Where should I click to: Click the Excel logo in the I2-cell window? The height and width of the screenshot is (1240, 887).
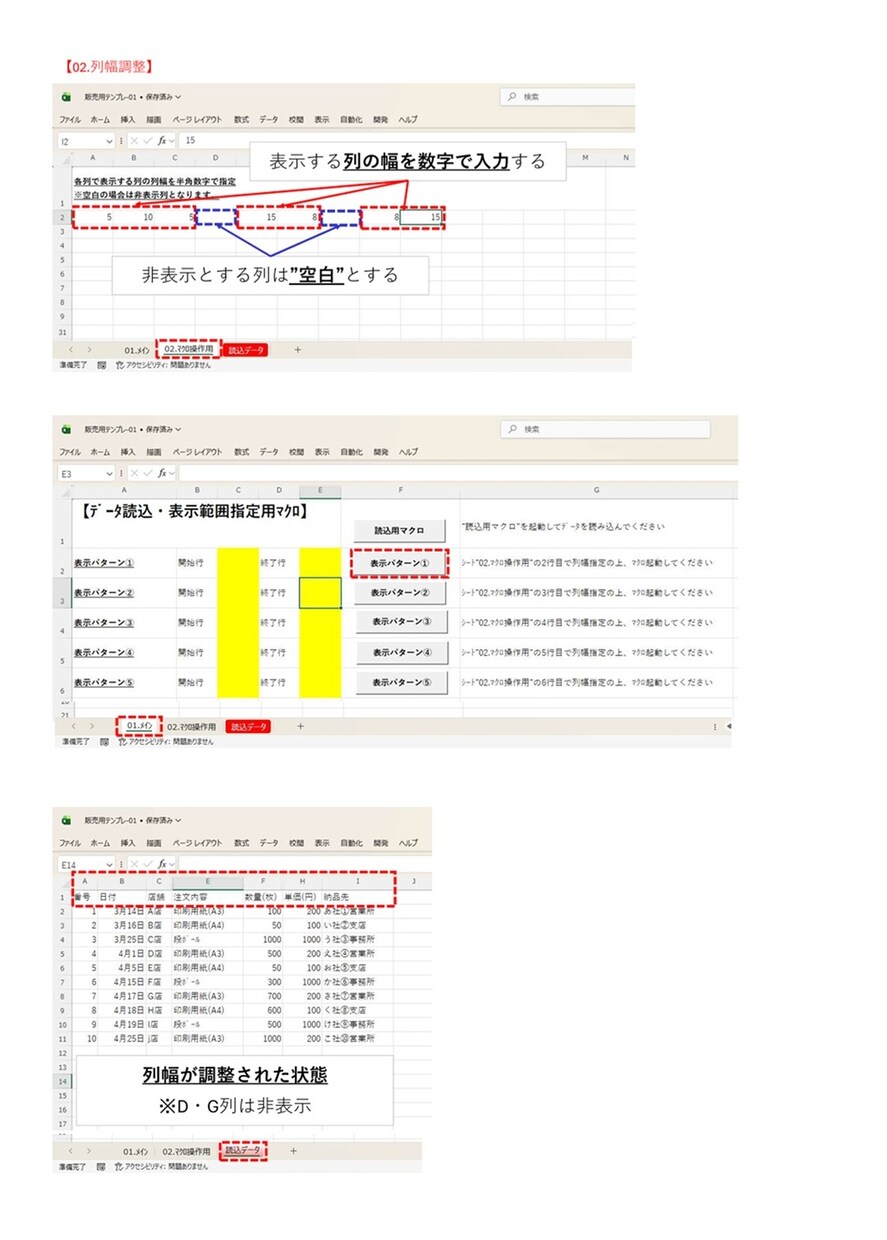click(x=66, y=97)
